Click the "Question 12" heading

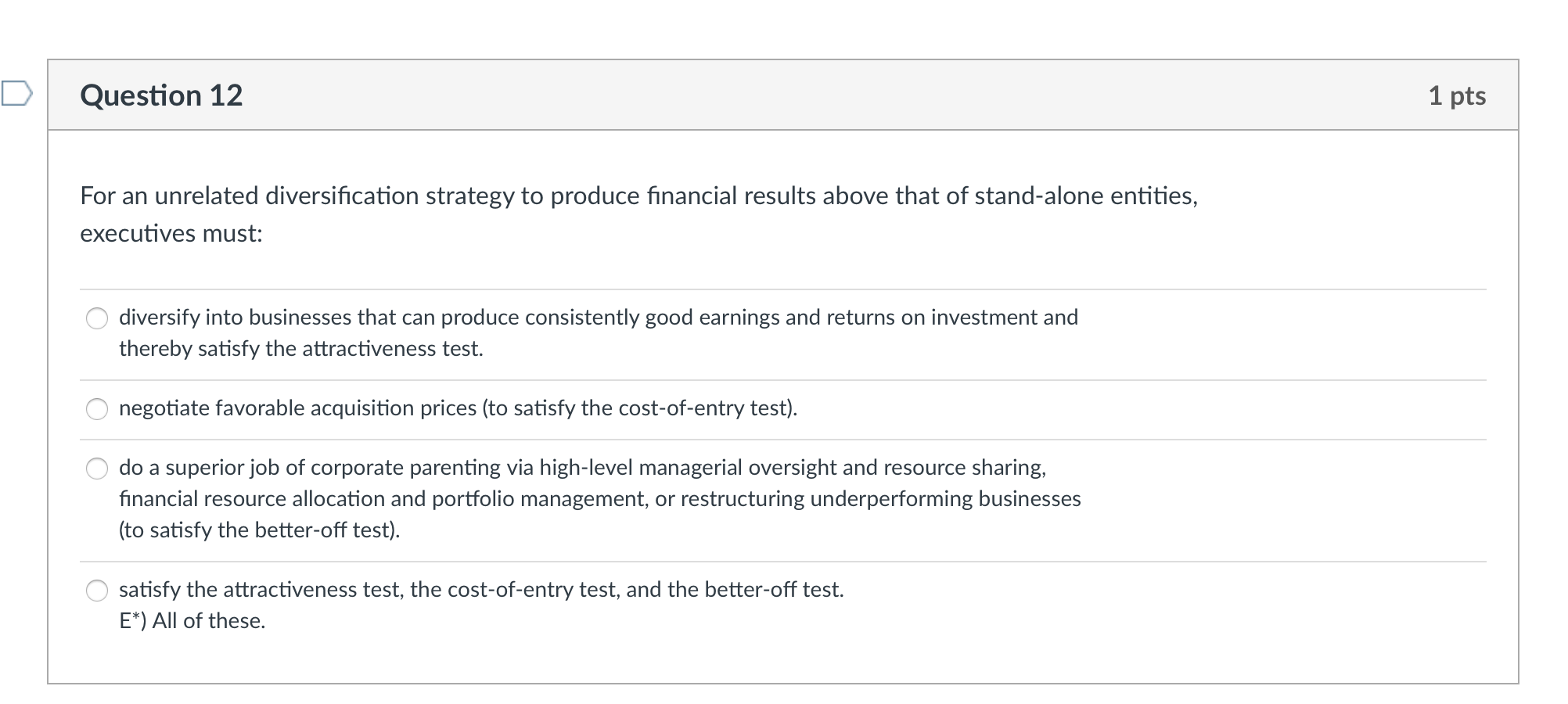[161, 95]
